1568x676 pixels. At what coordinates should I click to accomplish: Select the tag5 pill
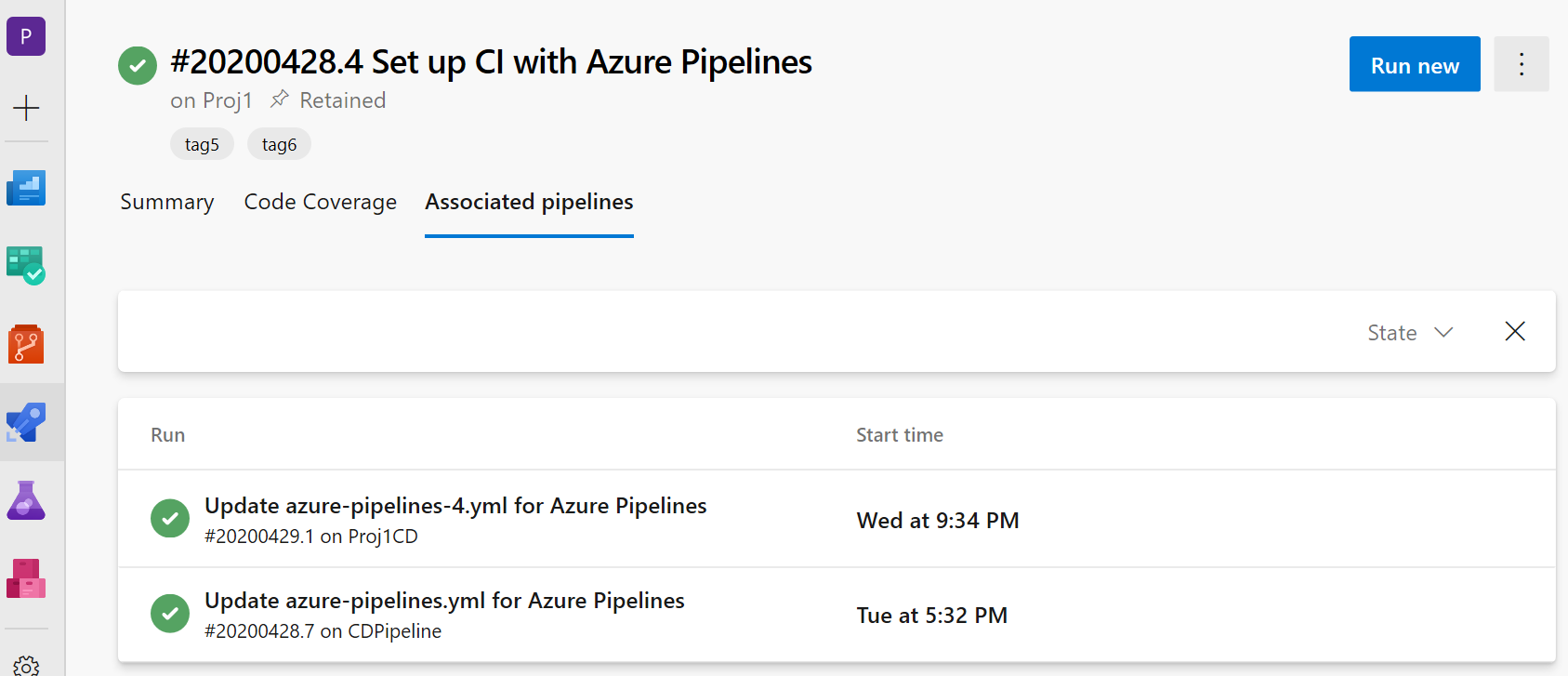pos(202,144)
